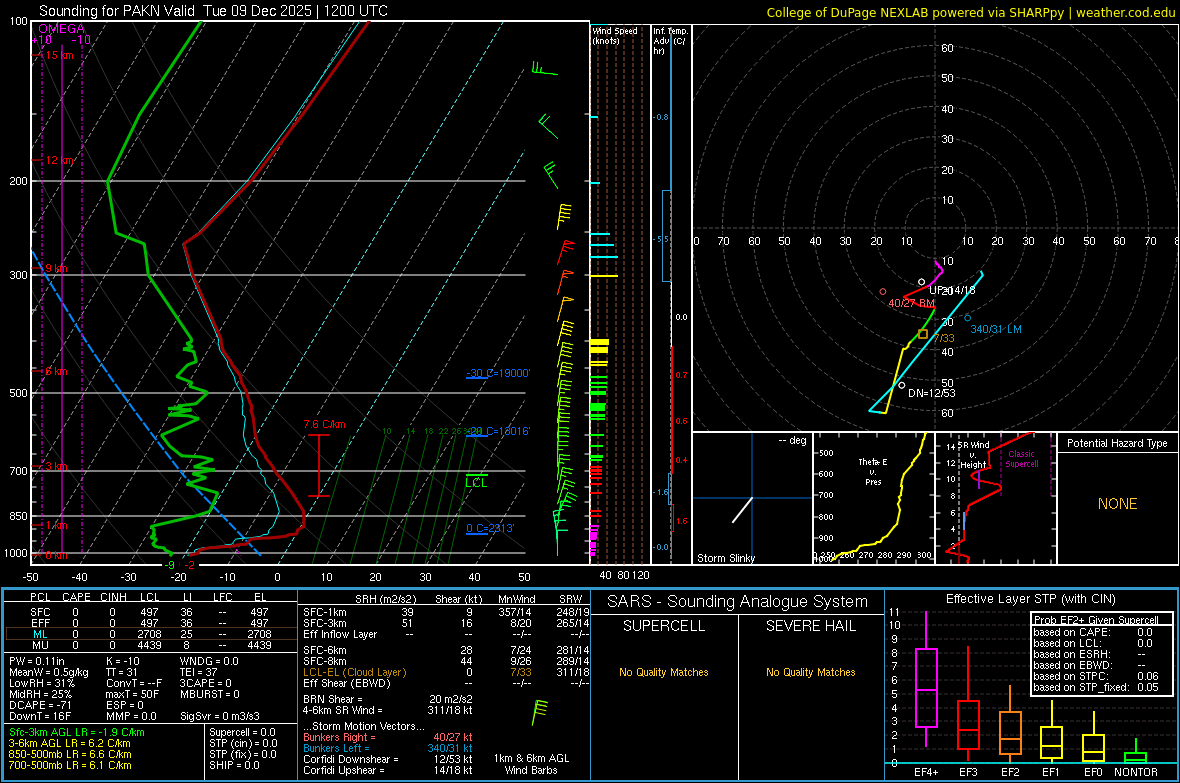The image size is (1180, 783).
Task: Select the ML parcel row
Action: coord(151,634)
